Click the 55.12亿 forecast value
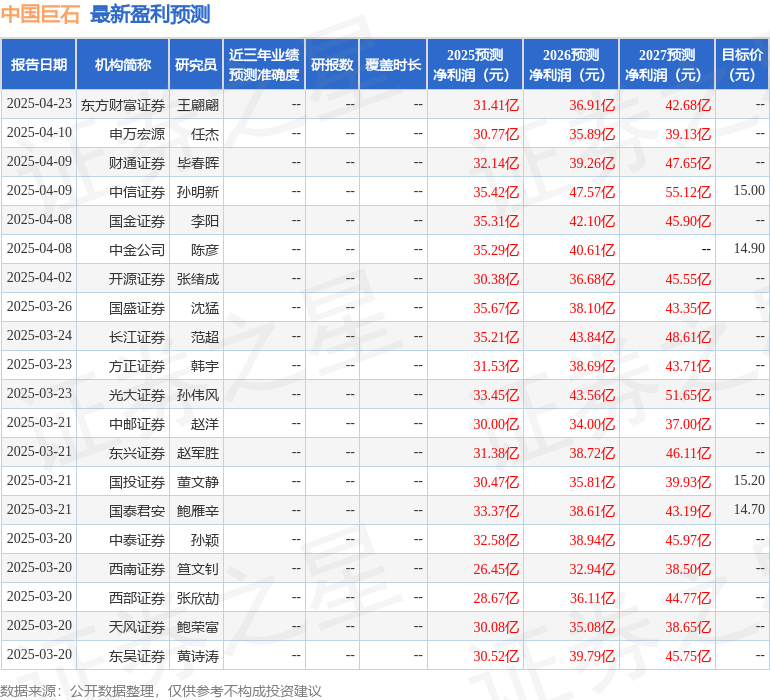 click(688, 192)
